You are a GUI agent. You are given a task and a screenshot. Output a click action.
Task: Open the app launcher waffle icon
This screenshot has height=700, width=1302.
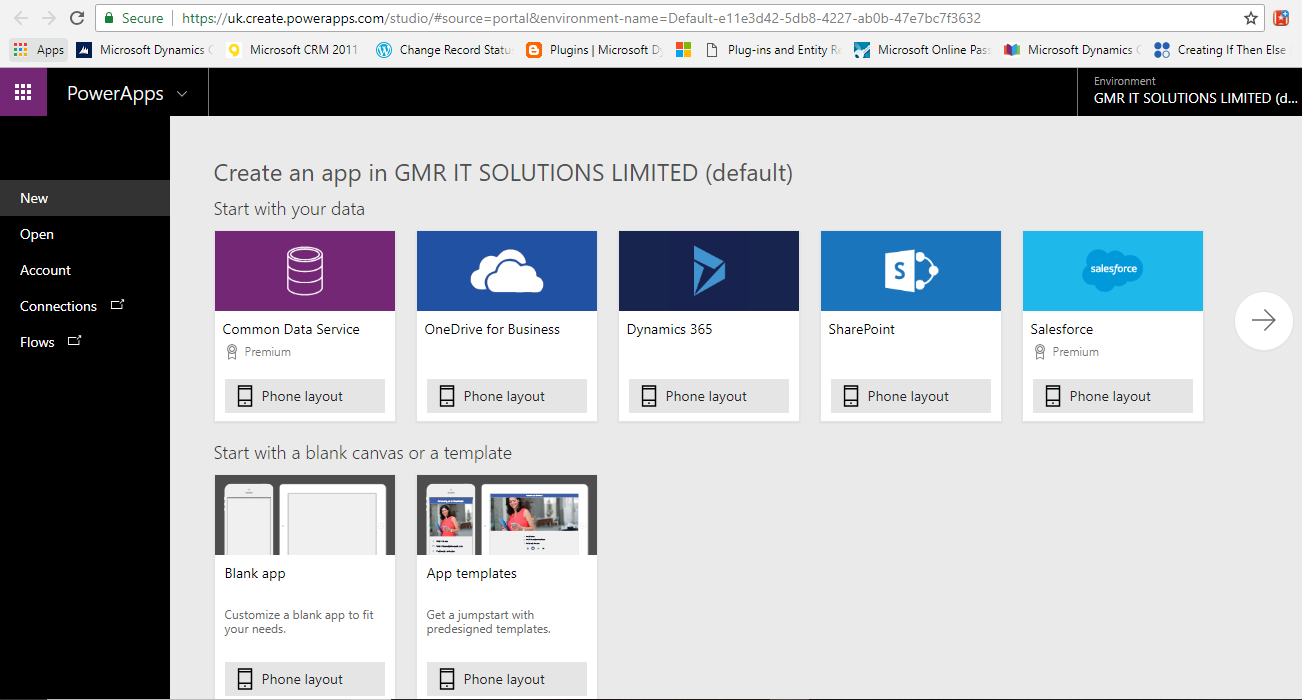(23, 93)
